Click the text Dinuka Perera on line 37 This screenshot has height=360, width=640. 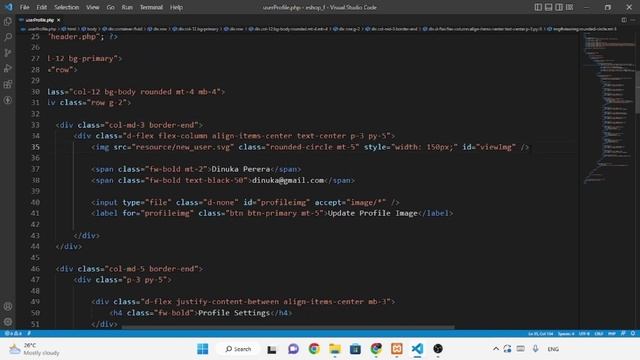click(241, 169)
